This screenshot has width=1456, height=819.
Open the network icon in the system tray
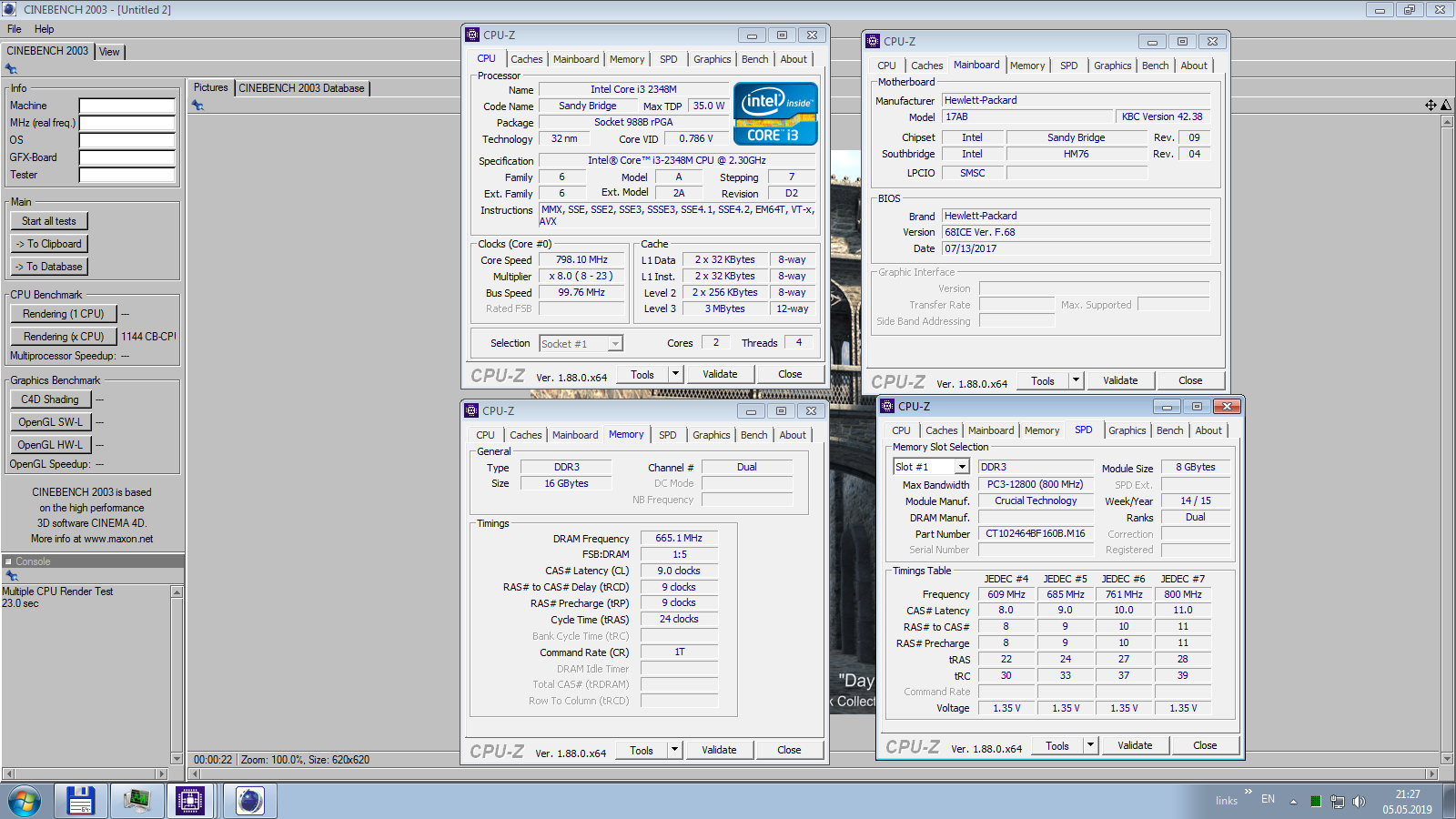click(1337, 802)
